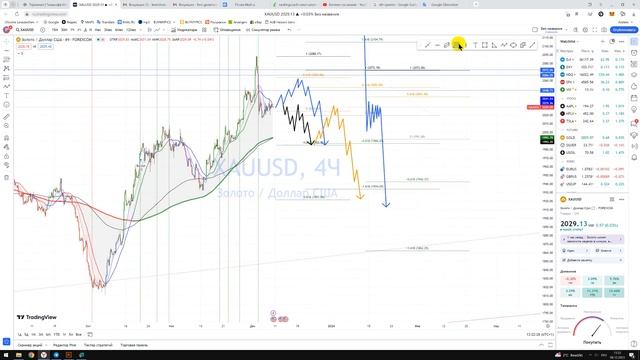Toggle the layout save checkbox
This screenshot has height=360, width=640.
click(x=535, y=30)
